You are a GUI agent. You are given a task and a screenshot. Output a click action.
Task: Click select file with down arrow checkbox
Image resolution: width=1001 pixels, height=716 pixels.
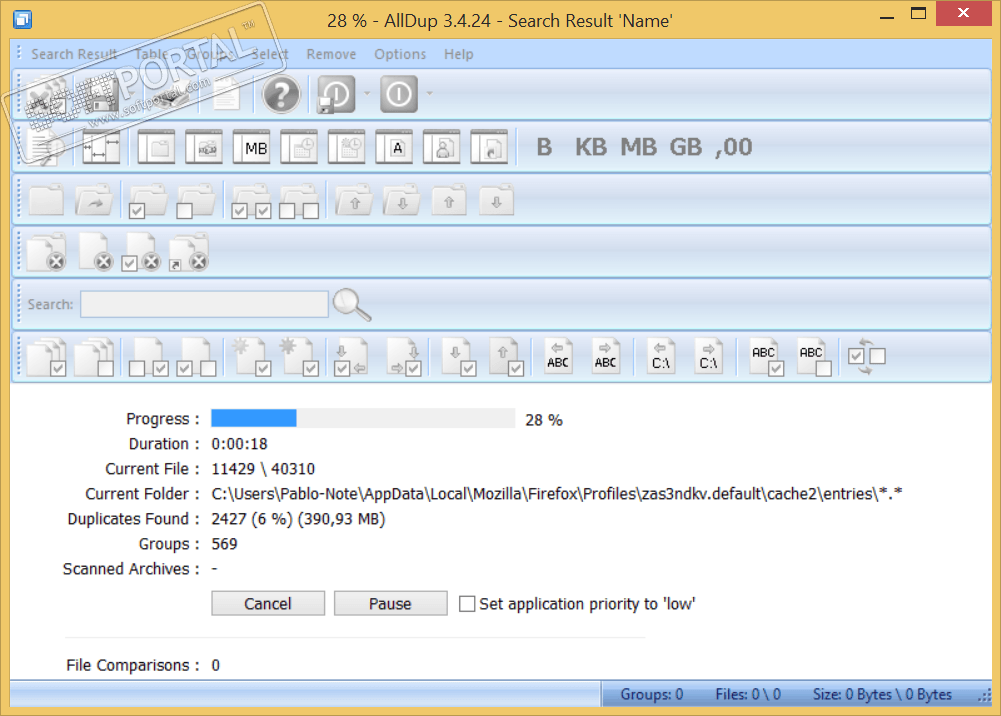pos(460,357)
